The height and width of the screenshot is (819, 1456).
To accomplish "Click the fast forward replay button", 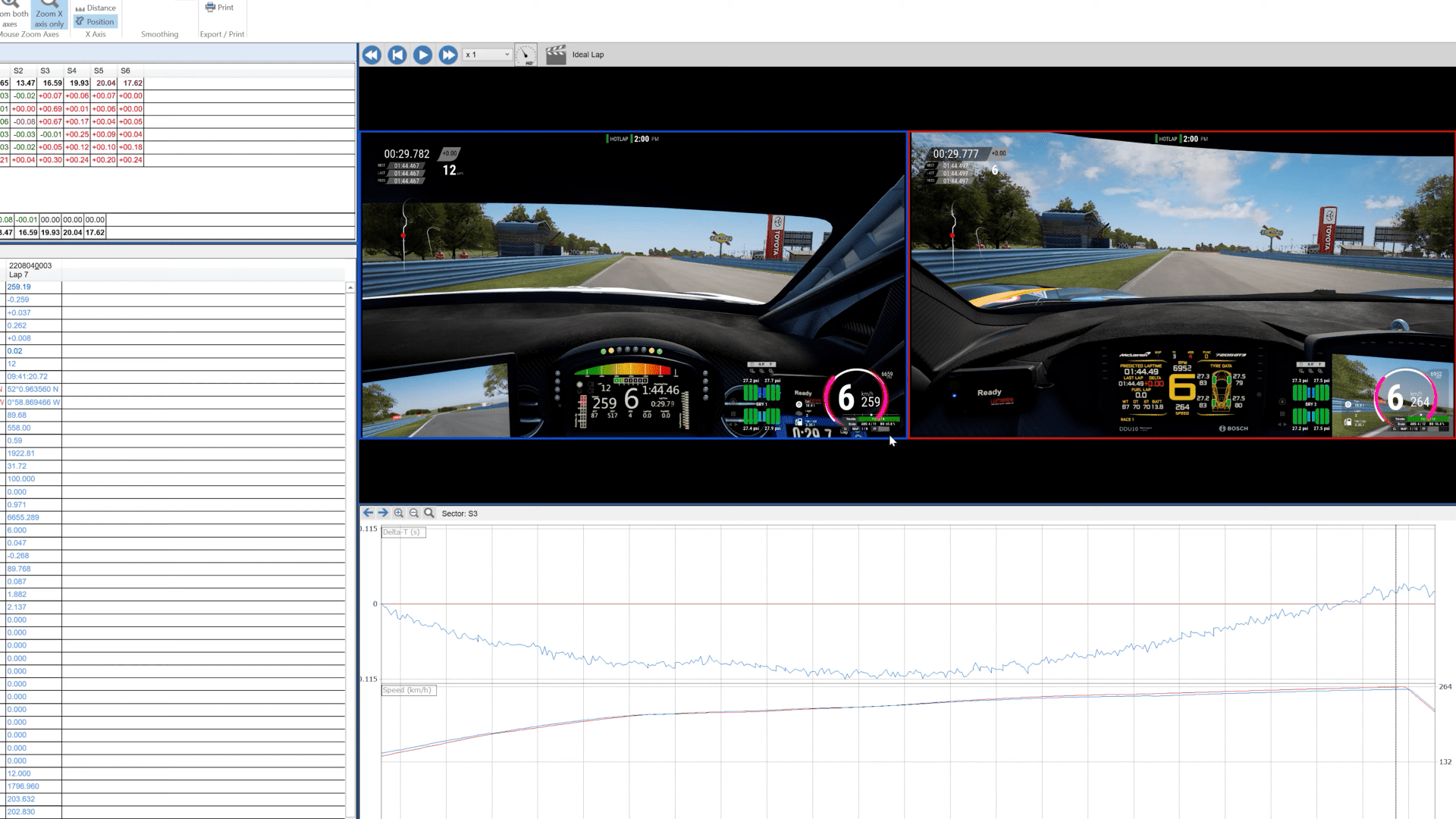I will 447,54.
